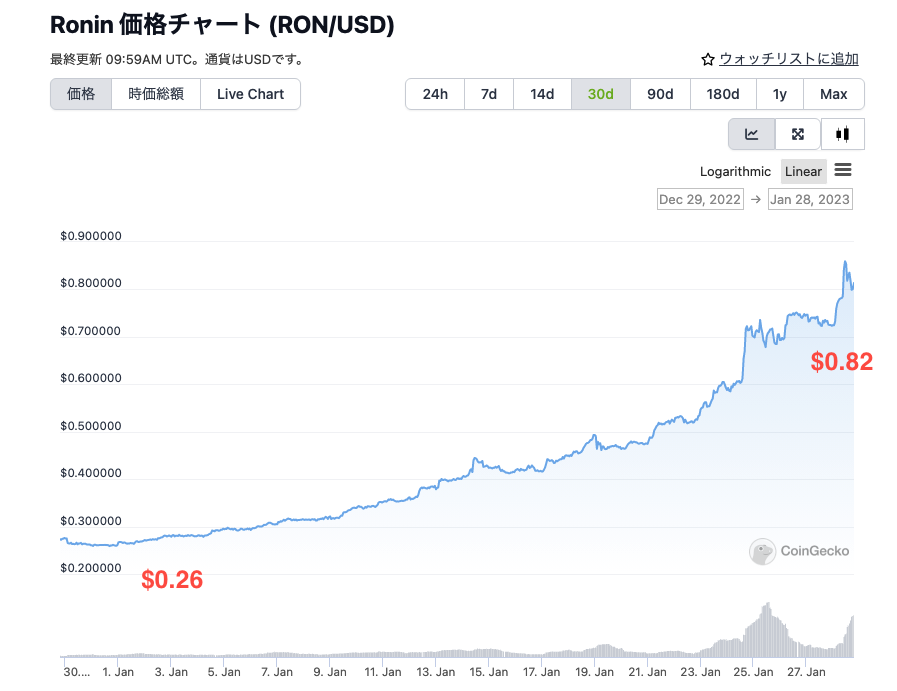Open fullscreen chart expand icon
Viewport: 897px width, 691px height.
coord(797,134)
